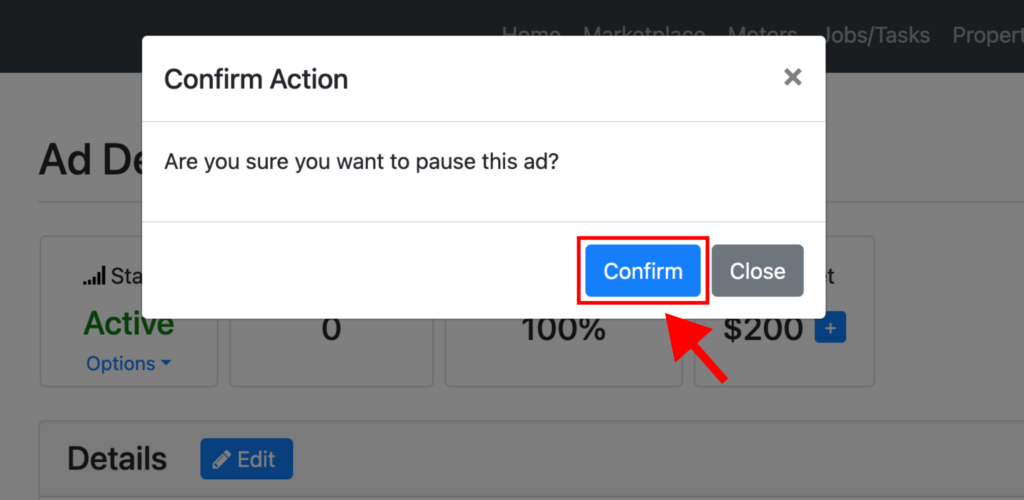Click the green Active status text
1024x500 pixels.
click(x=129, y=324)
